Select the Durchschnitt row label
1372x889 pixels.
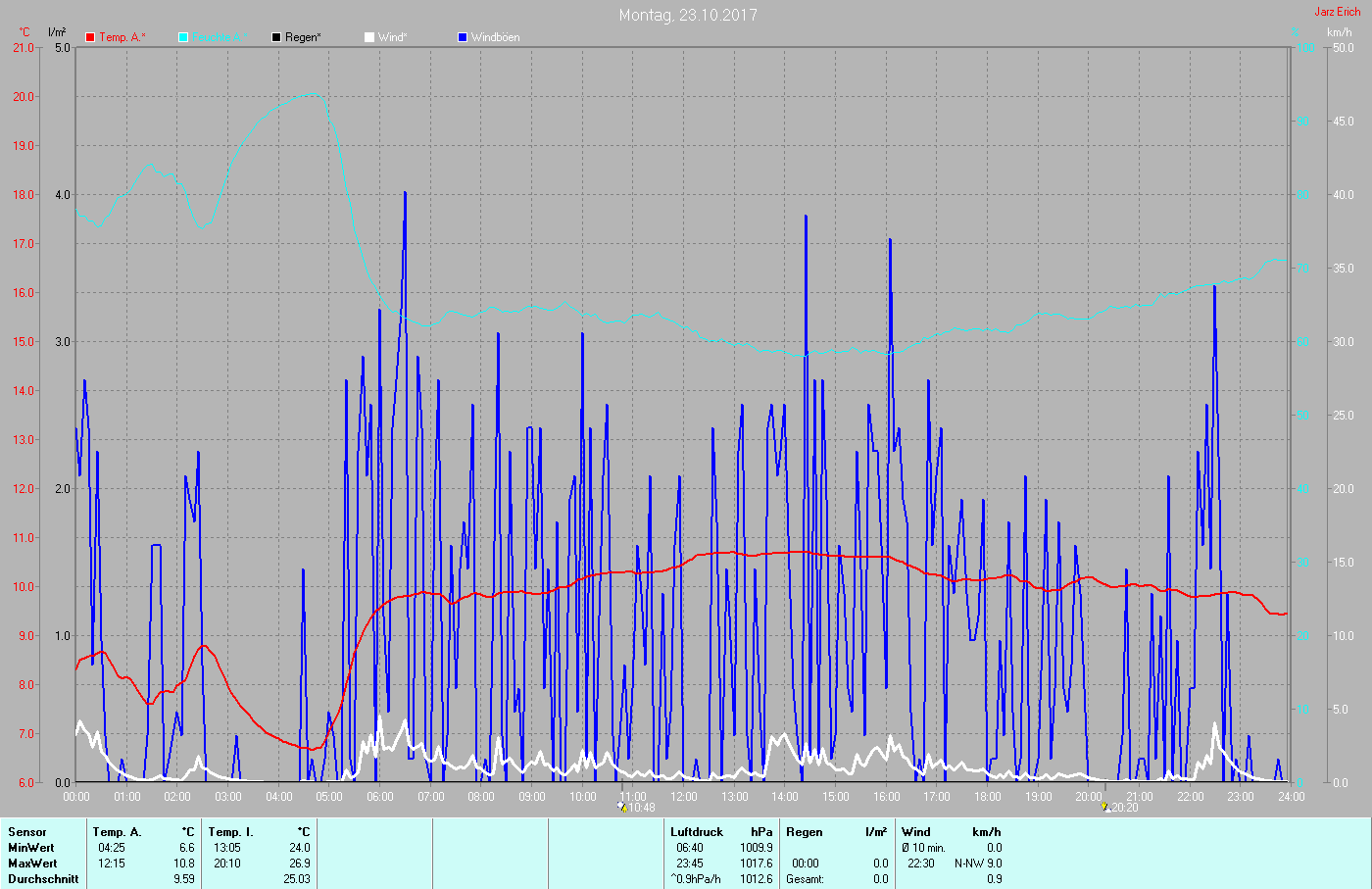point(43,879)
